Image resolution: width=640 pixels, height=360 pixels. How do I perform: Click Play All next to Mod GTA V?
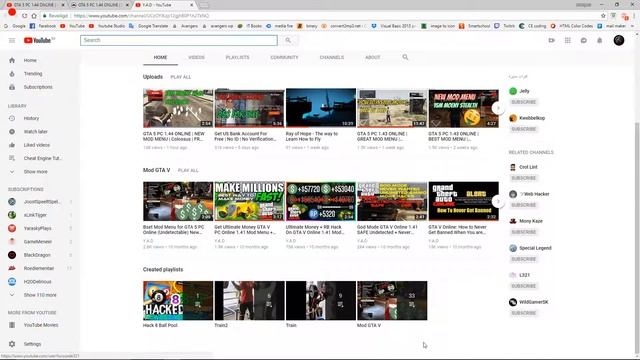tap(188, 170)
